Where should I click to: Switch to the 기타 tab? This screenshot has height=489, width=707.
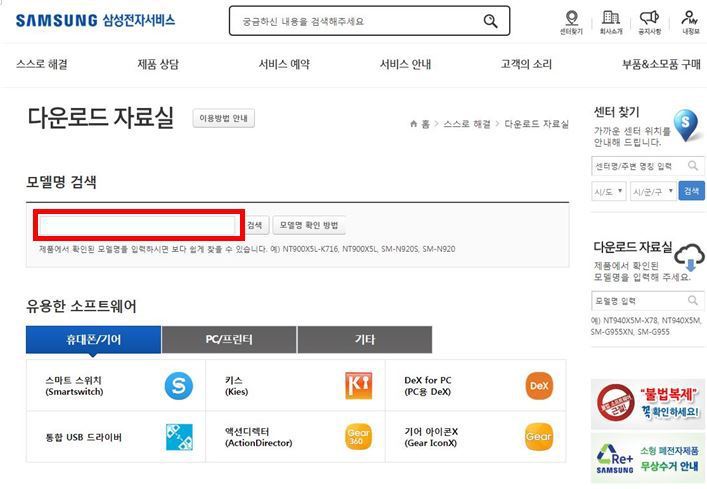click(365, 339)
